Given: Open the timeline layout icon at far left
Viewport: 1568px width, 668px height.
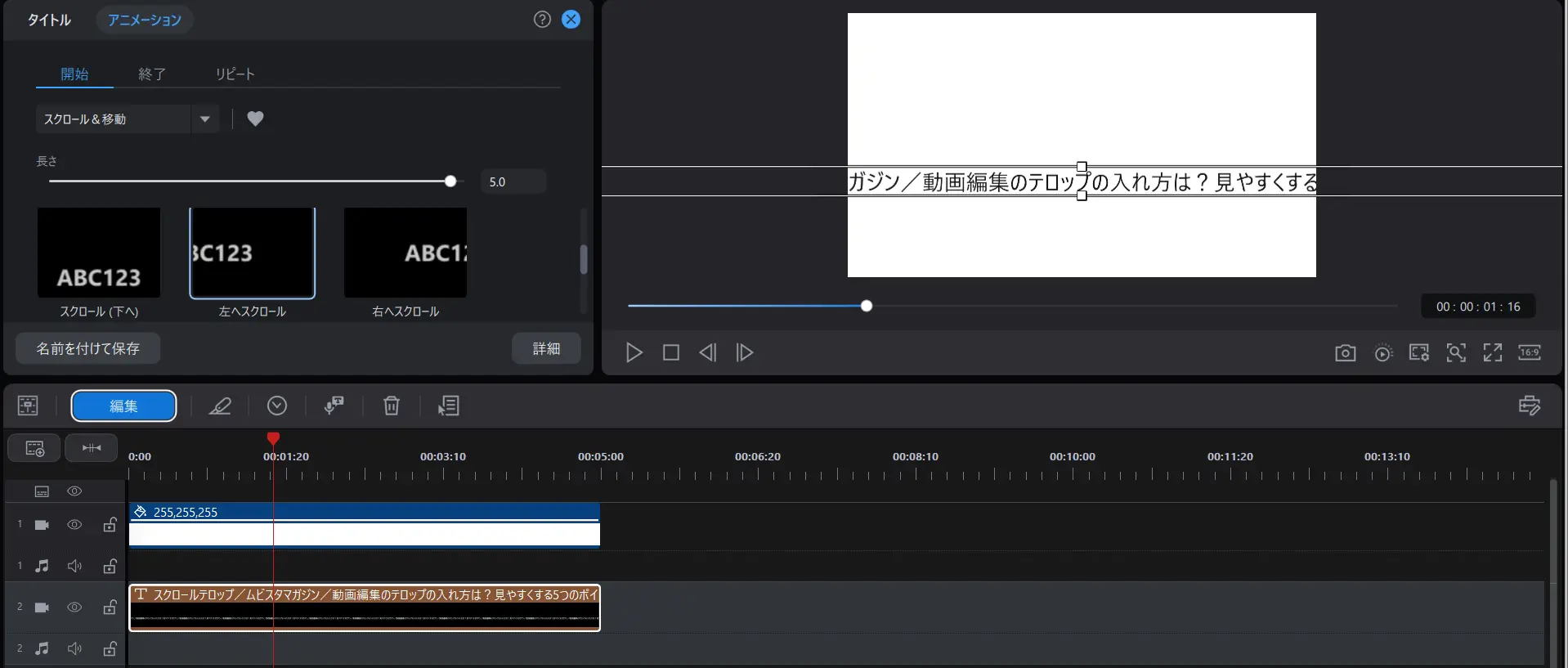Looking at the screenshot, I should coord(28,406).
